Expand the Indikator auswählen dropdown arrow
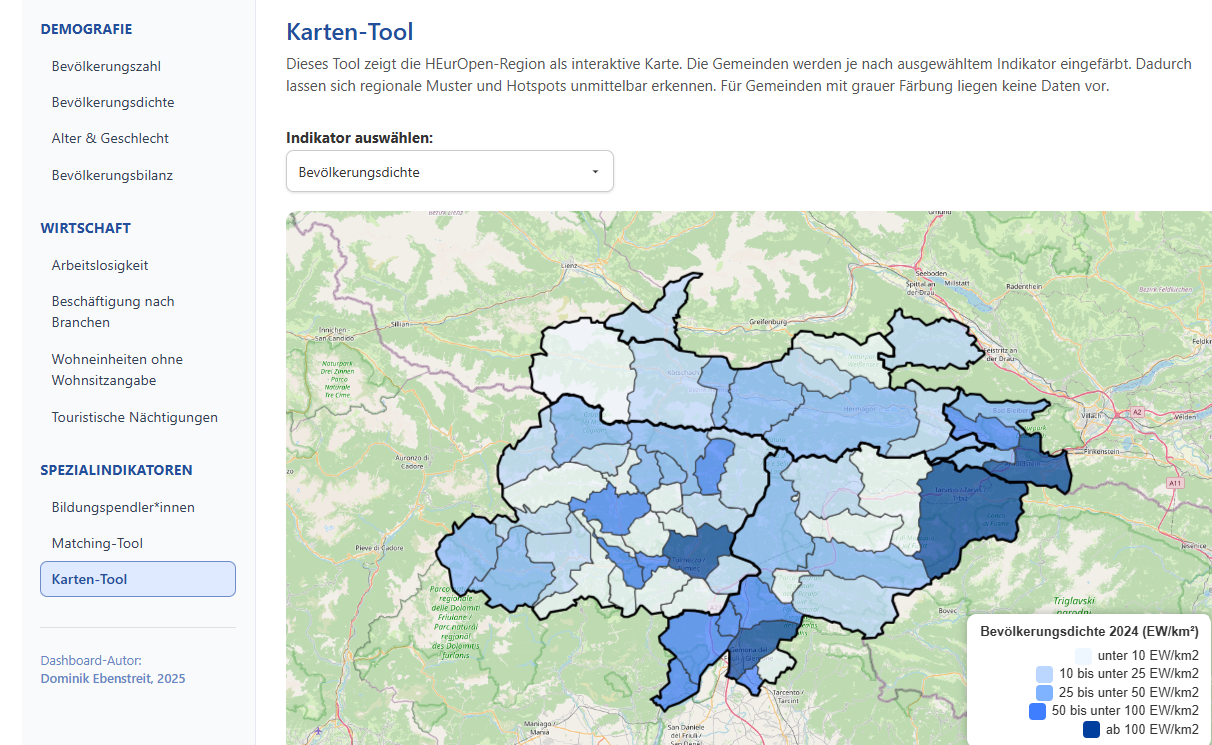This screenshot has height=745, width=1212. (595, 172)
